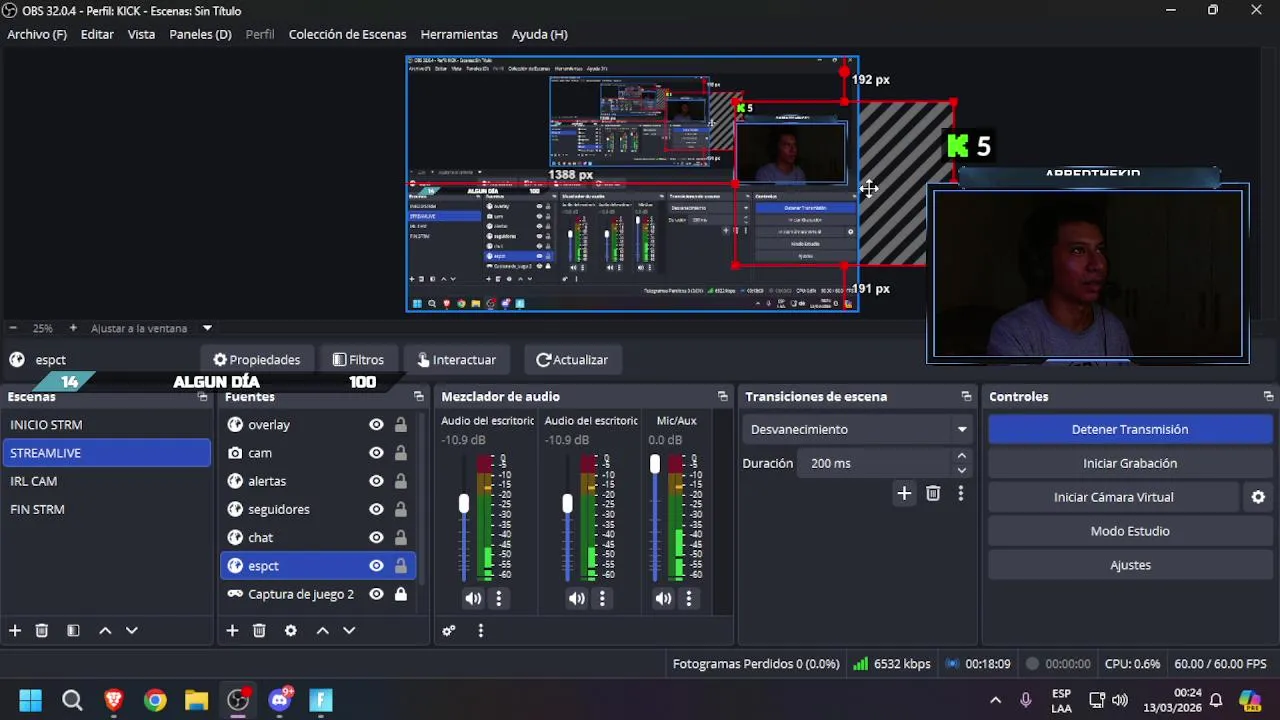
Task: Mute first Audio del escritorio channel
Action: (x=473, y=598)
